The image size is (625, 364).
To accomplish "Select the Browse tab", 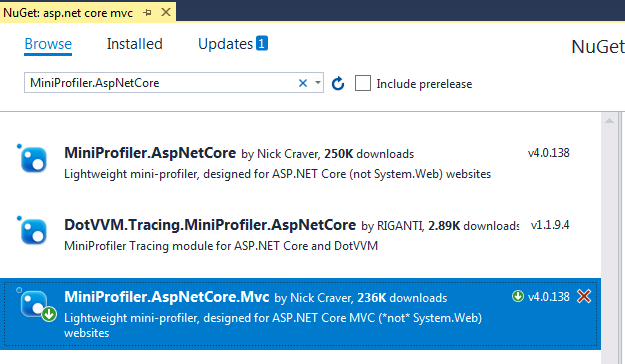I will [x=48, y=44].
